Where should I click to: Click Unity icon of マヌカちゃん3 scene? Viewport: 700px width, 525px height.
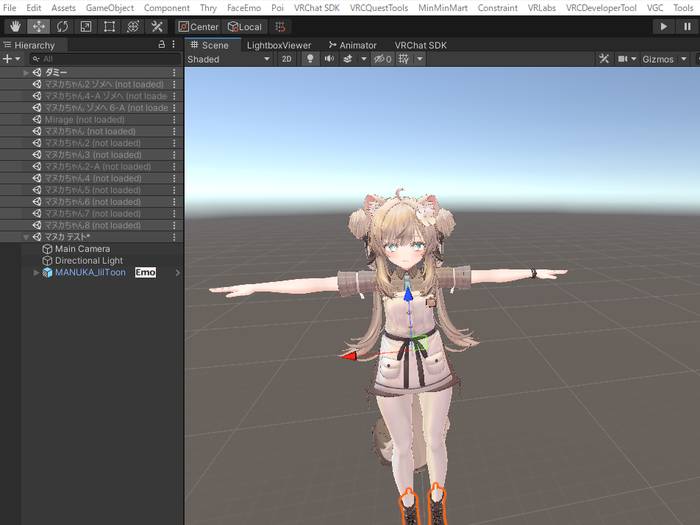tap(37, 155)
